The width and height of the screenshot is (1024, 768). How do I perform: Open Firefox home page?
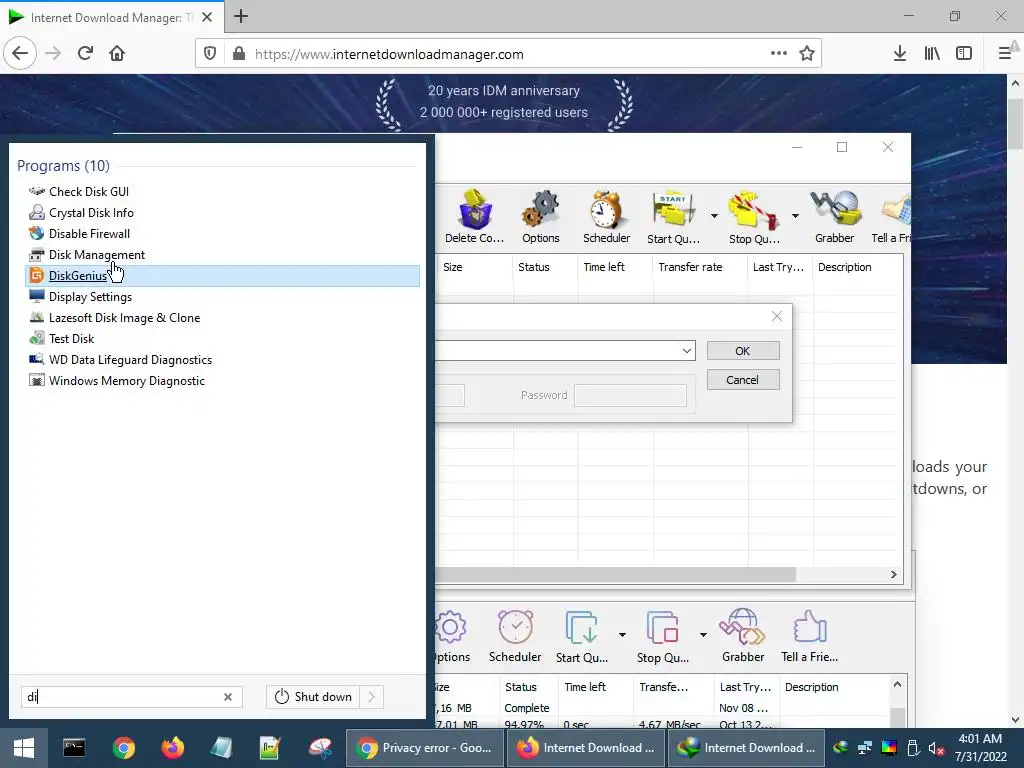[117, 54]
